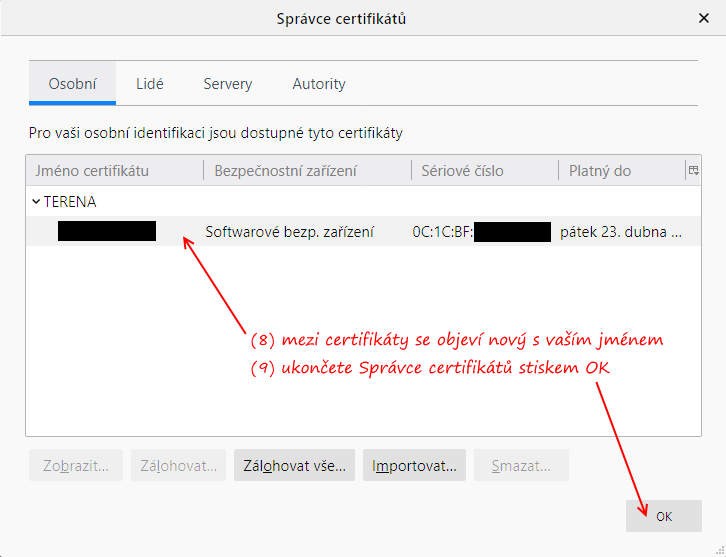This screenshot has height=557, width=726.
Task: Sort by Jméno certifikátu column header
Action: 115,170
